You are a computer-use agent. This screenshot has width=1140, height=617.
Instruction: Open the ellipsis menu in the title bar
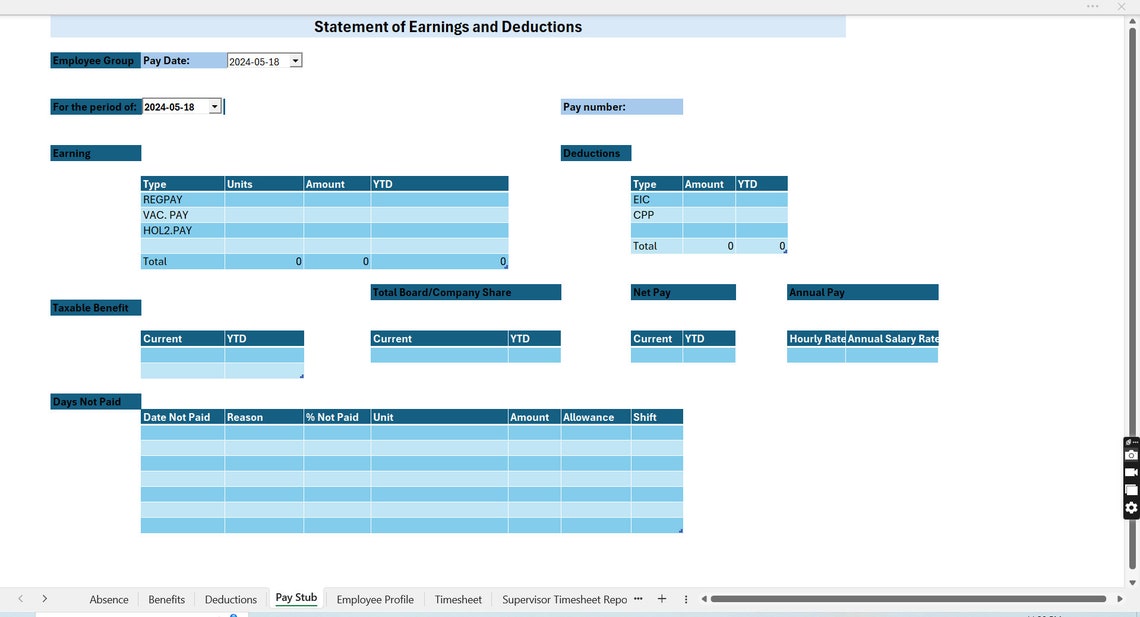tap(1092, 6)
